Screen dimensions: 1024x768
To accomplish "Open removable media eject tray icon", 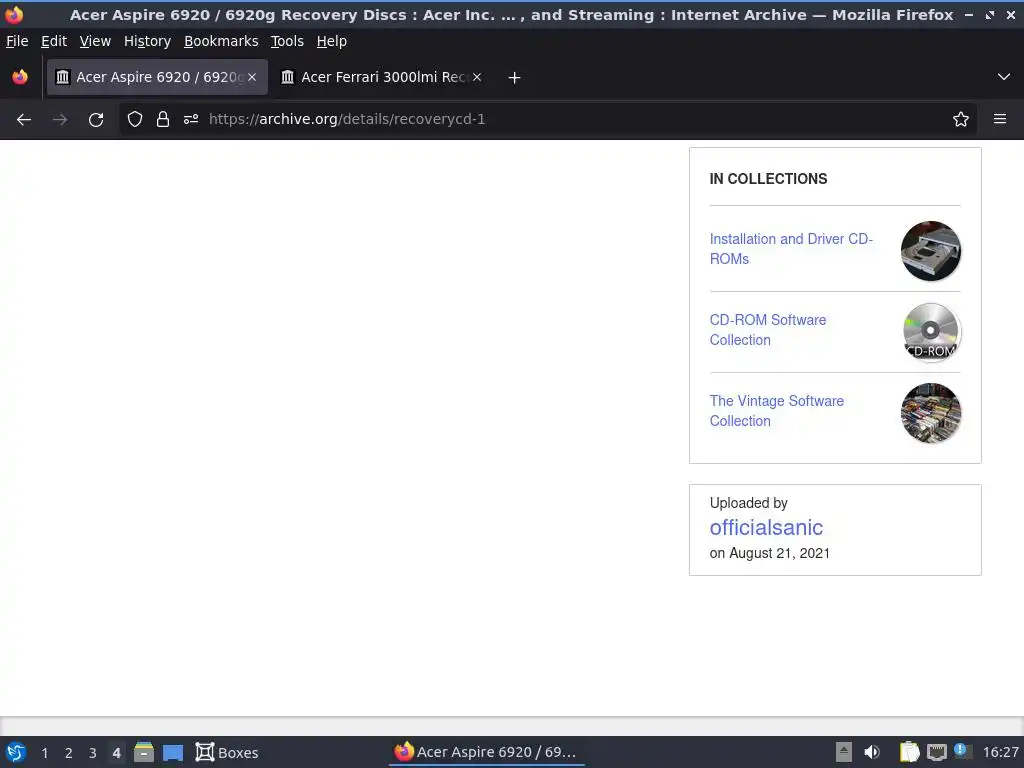I will (x=844, y=752).
